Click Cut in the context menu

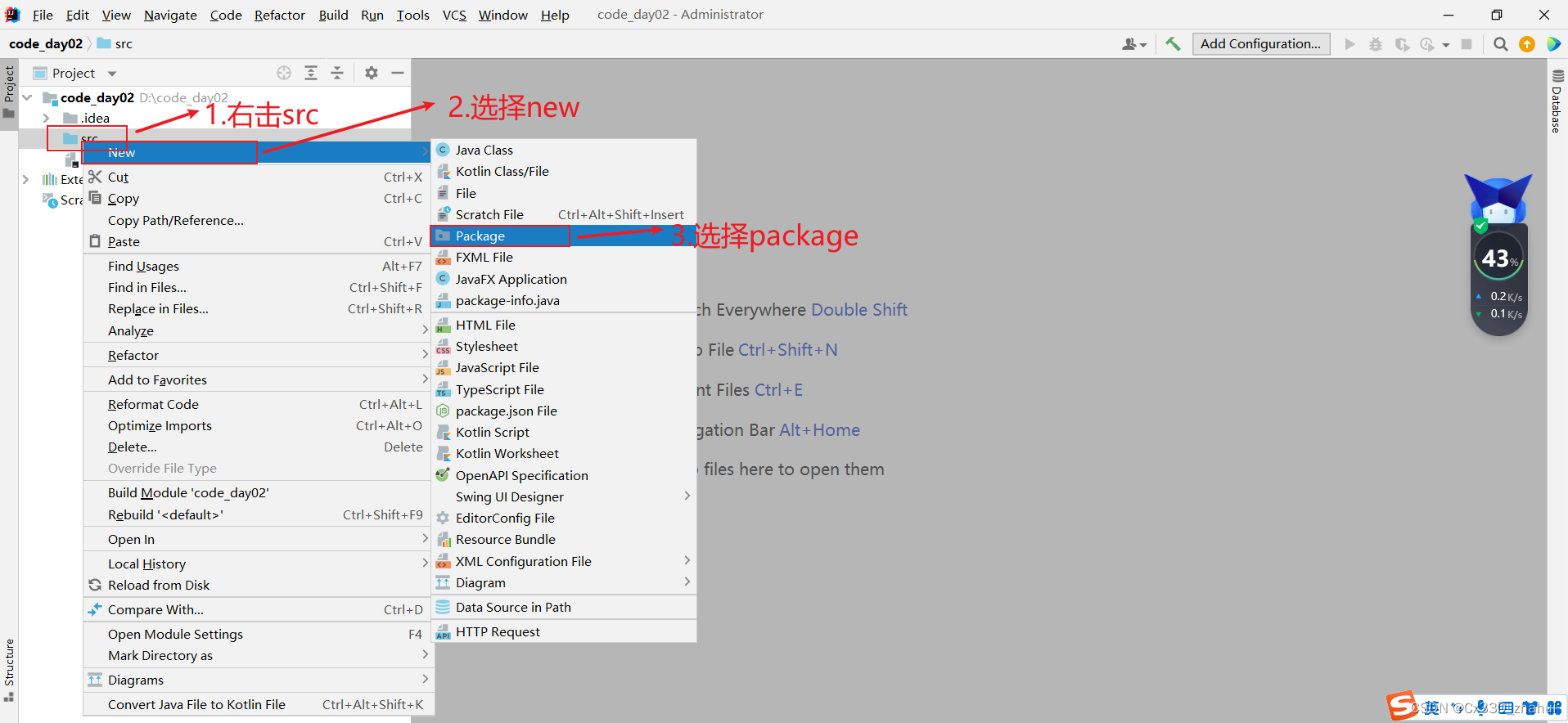tap(258, 177)
